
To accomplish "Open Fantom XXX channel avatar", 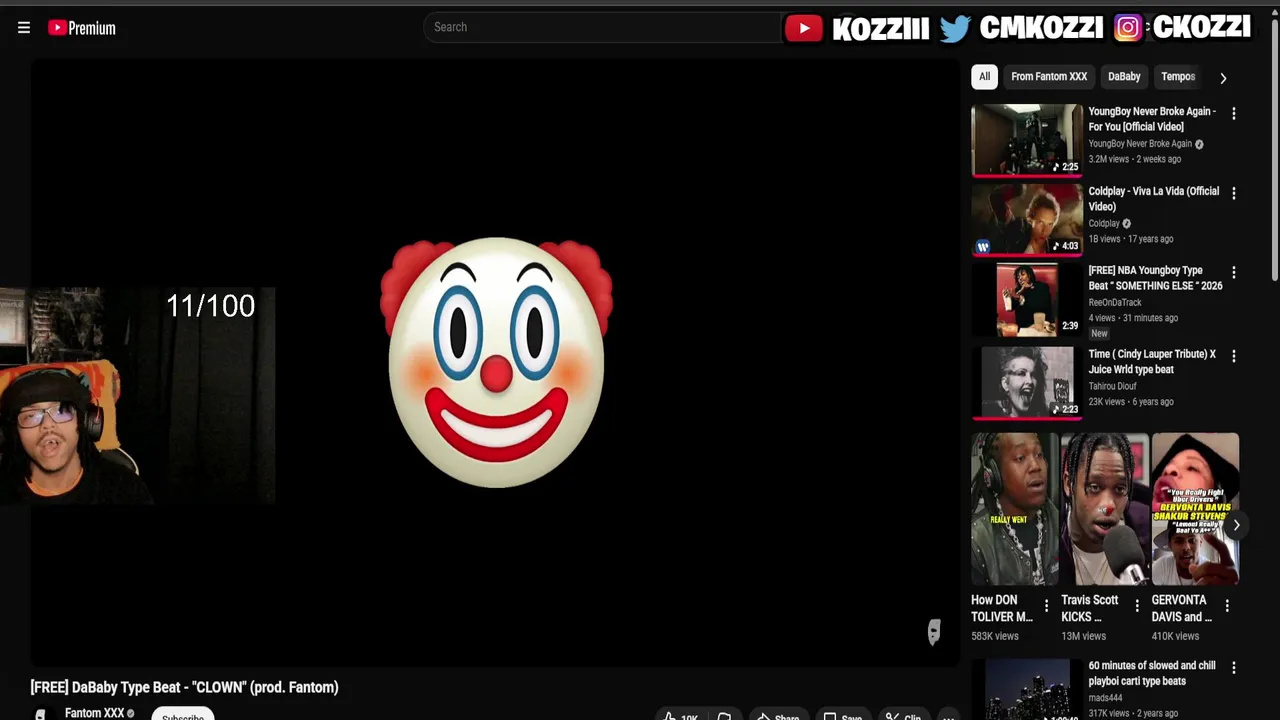I will [x=40, y=714].
